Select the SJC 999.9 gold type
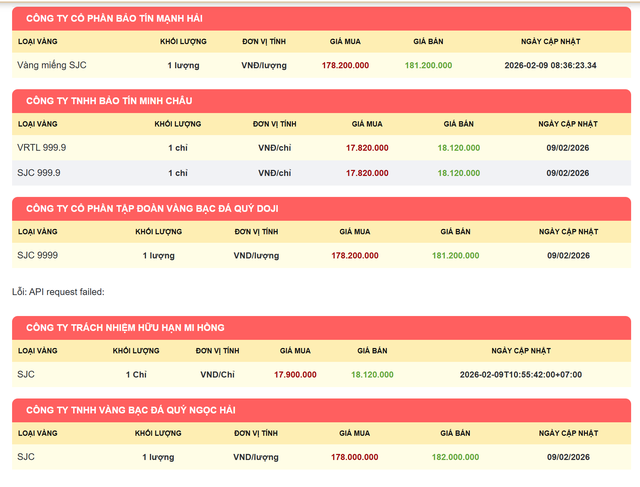The height and width of the screenshot is (487, 640). coord(39,172)
